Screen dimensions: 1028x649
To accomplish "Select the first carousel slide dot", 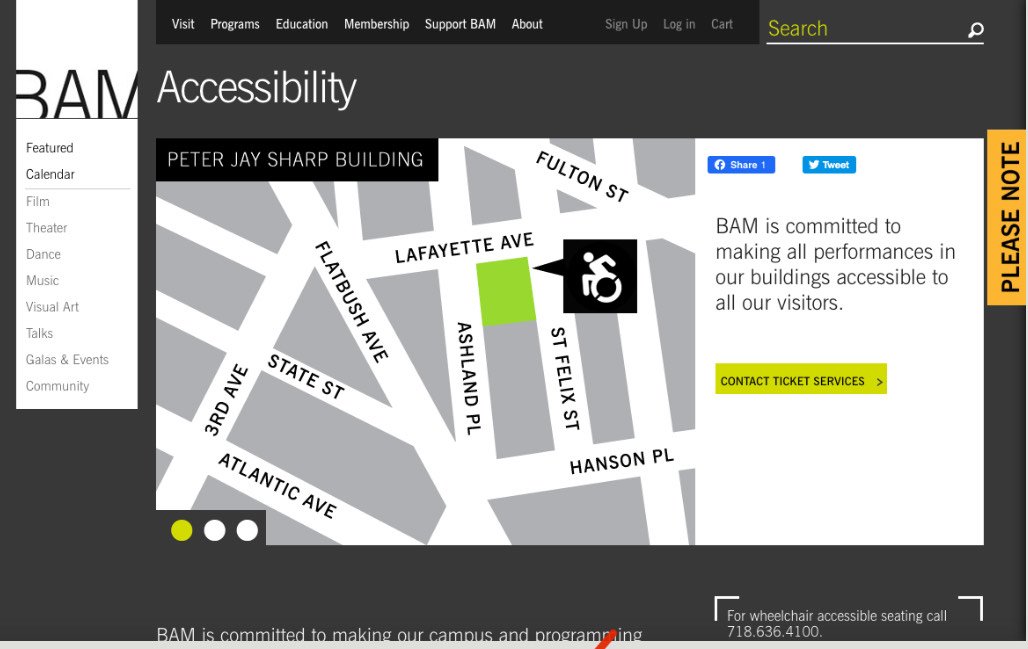I will coord(182,530).
